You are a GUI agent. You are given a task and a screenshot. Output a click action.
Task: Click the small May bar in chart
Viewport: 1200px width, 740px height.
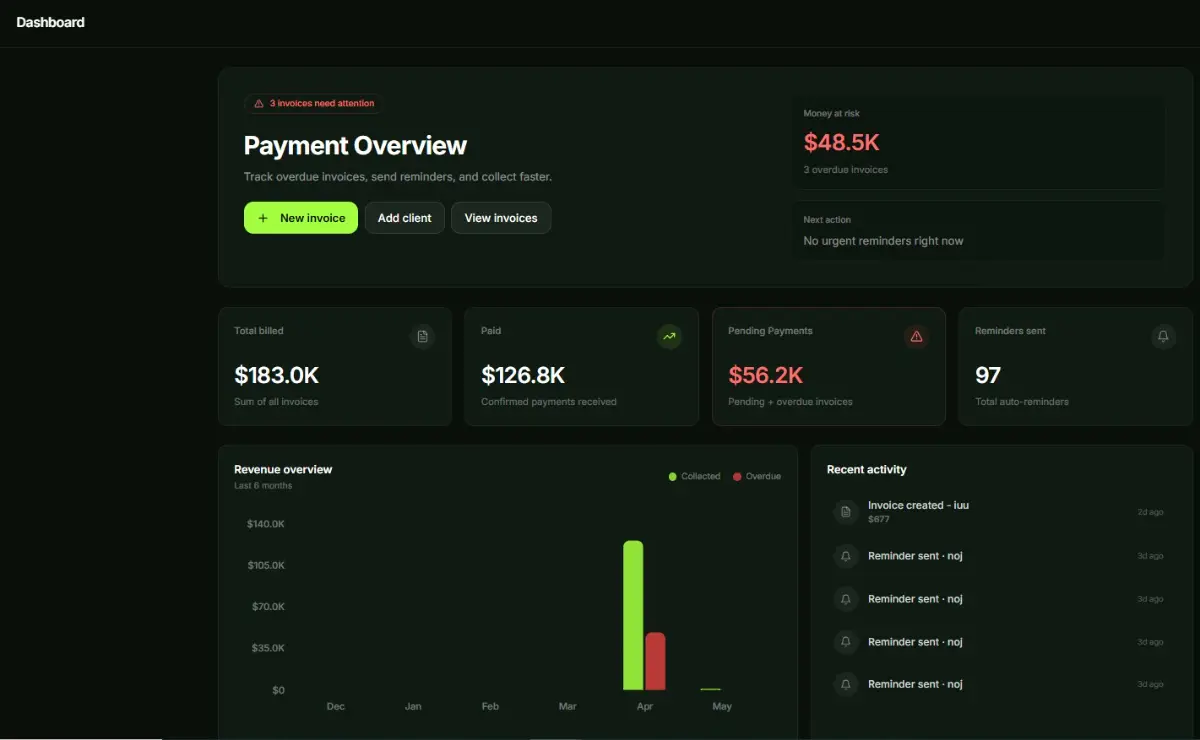coord(711,689)
